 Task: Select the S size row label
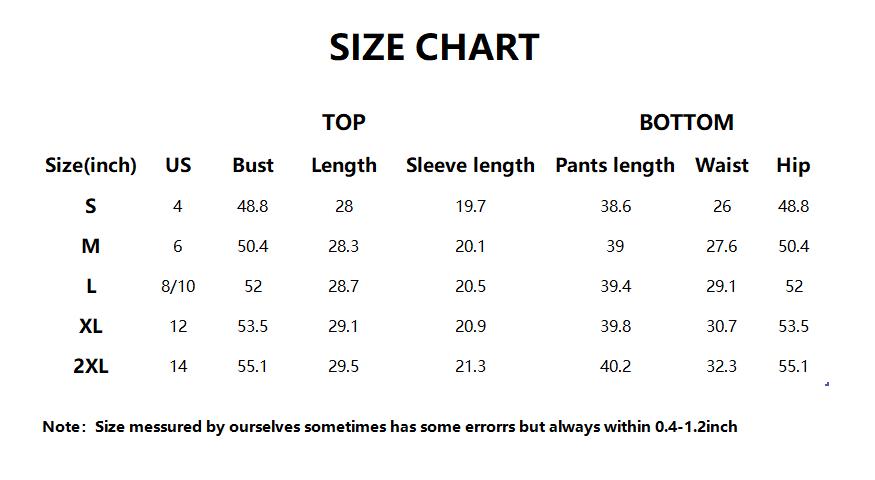tap(90, 207)
